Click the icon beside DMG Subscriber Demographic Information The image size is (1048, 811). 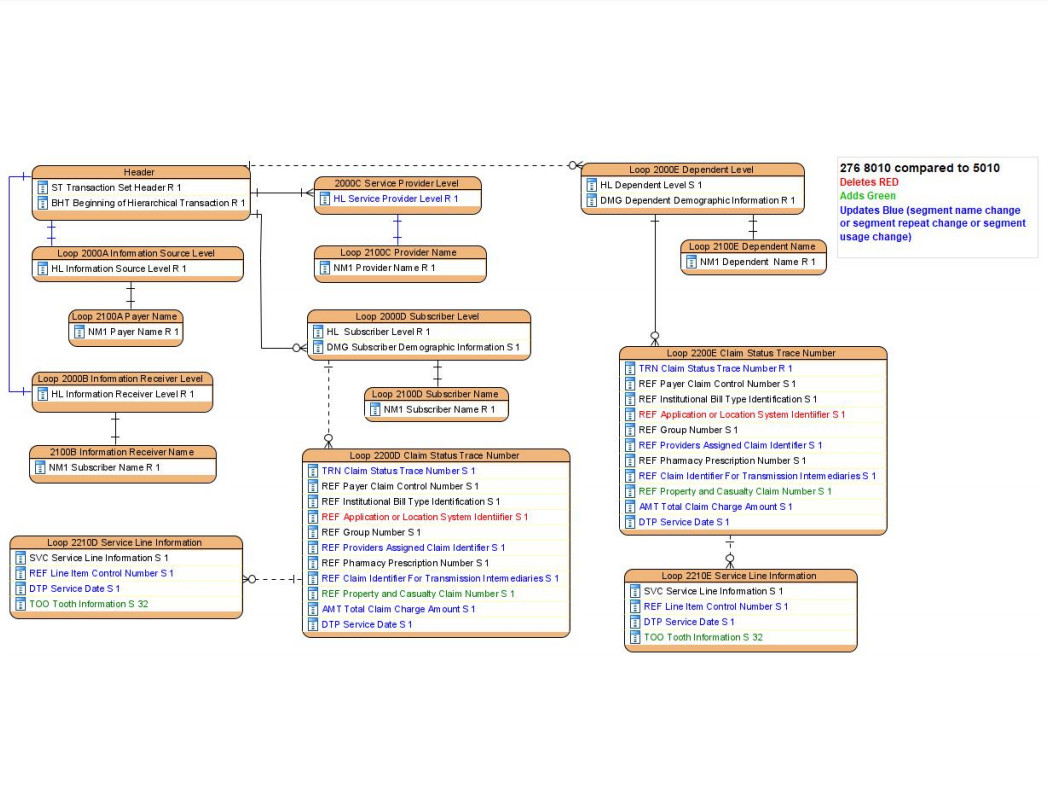(317, 347)
